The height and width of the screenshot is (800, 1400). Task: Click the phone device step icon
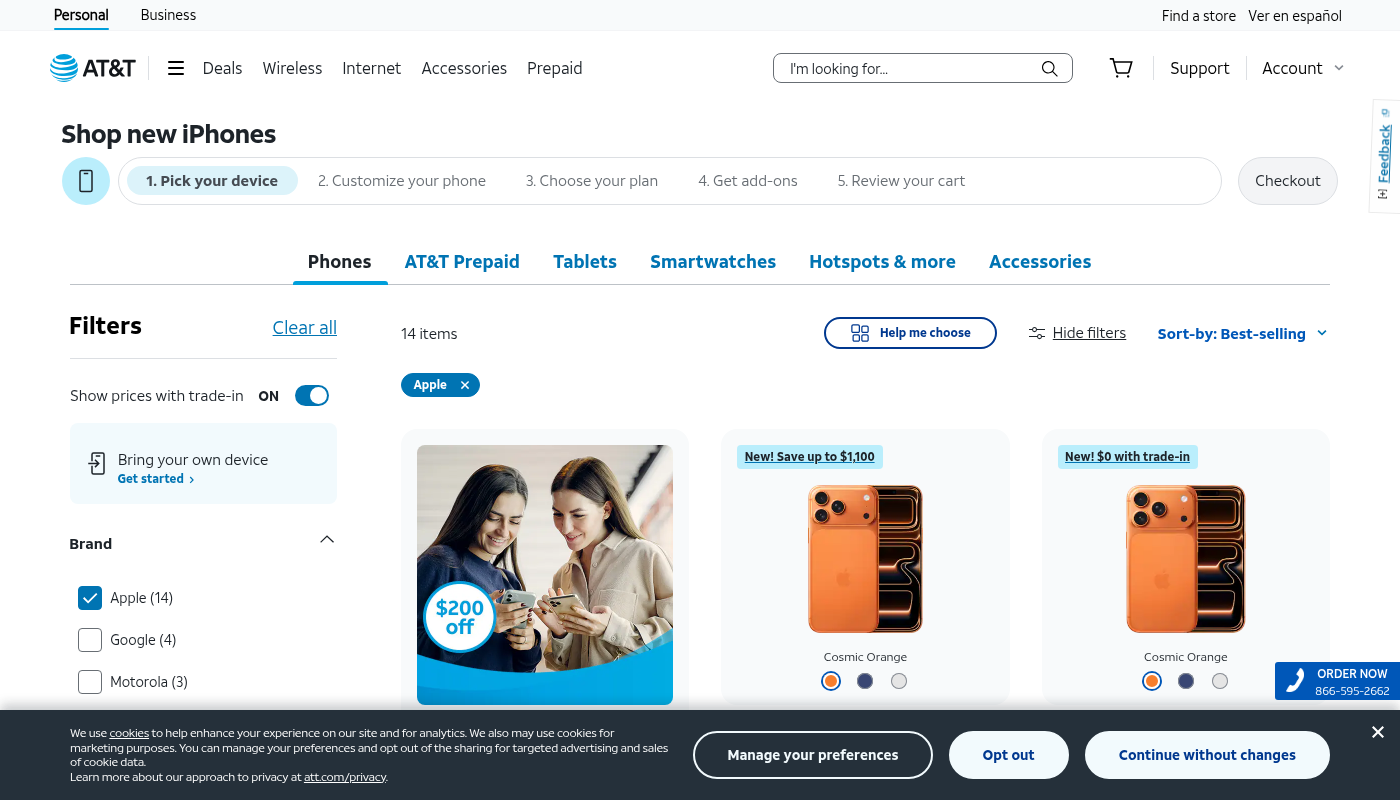point(86,181)
